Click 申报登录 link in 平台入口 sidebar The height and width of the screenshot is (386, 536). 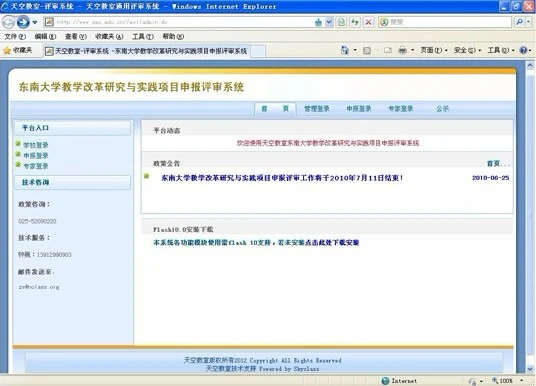click(36, 156)
